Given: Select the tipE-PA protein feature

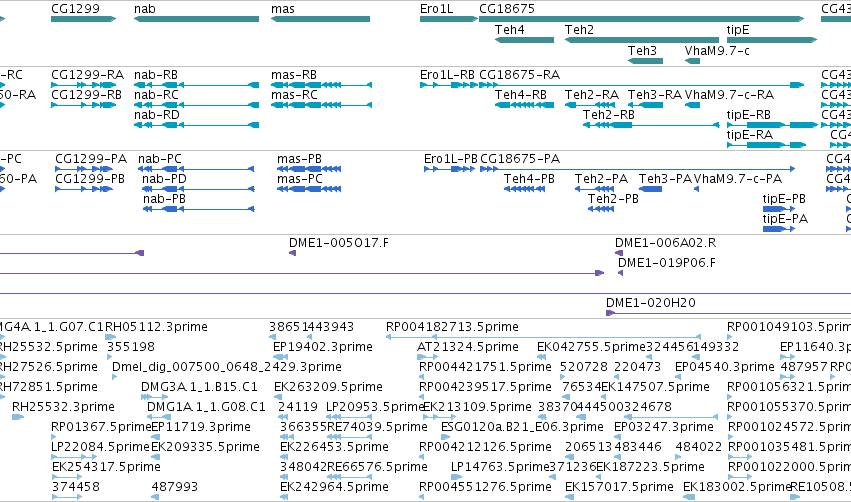Looking at the screenshot, I should tap(779, 229).
